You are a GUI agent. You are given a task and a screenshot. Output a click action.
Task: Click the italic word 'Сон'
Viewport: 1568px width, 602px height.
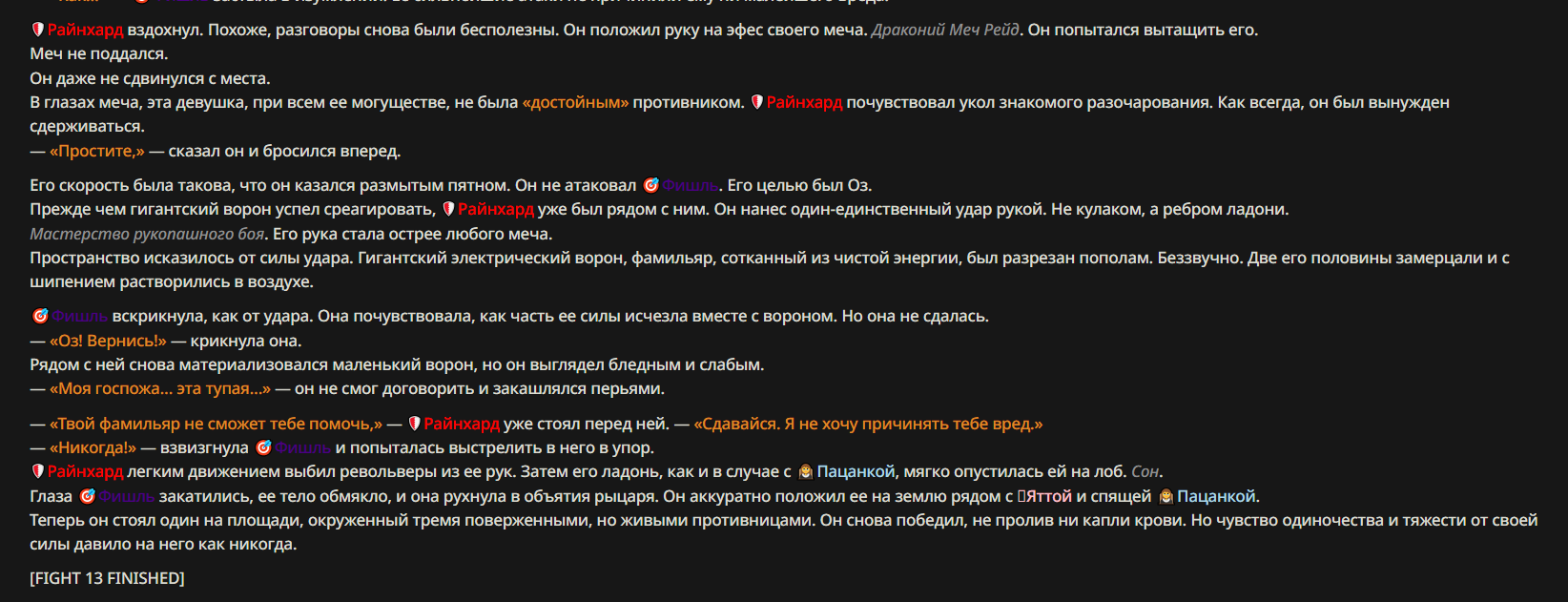coord(1145,471)
